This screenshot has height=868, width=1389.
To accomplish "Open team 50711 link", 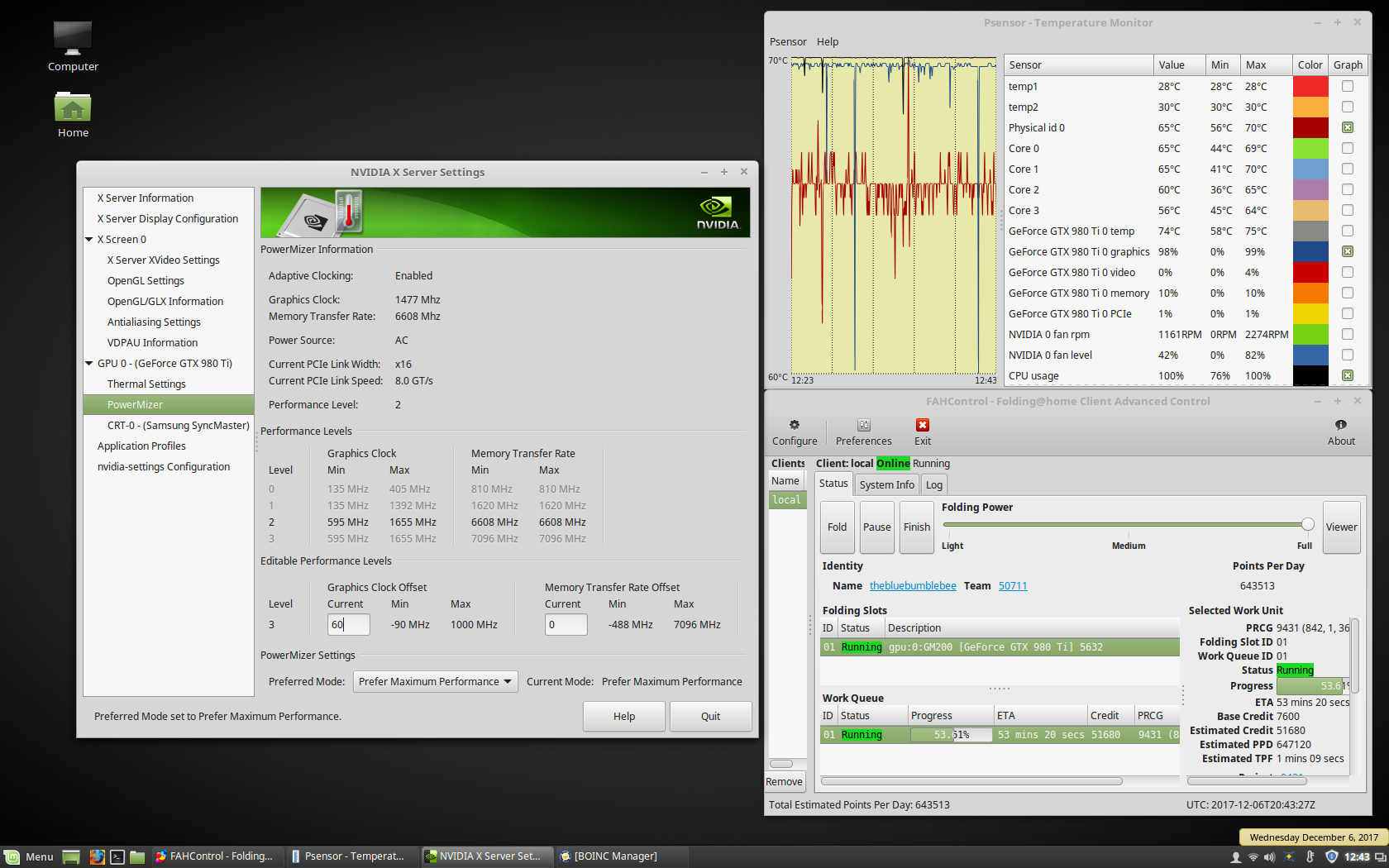I will point(1013,586).
